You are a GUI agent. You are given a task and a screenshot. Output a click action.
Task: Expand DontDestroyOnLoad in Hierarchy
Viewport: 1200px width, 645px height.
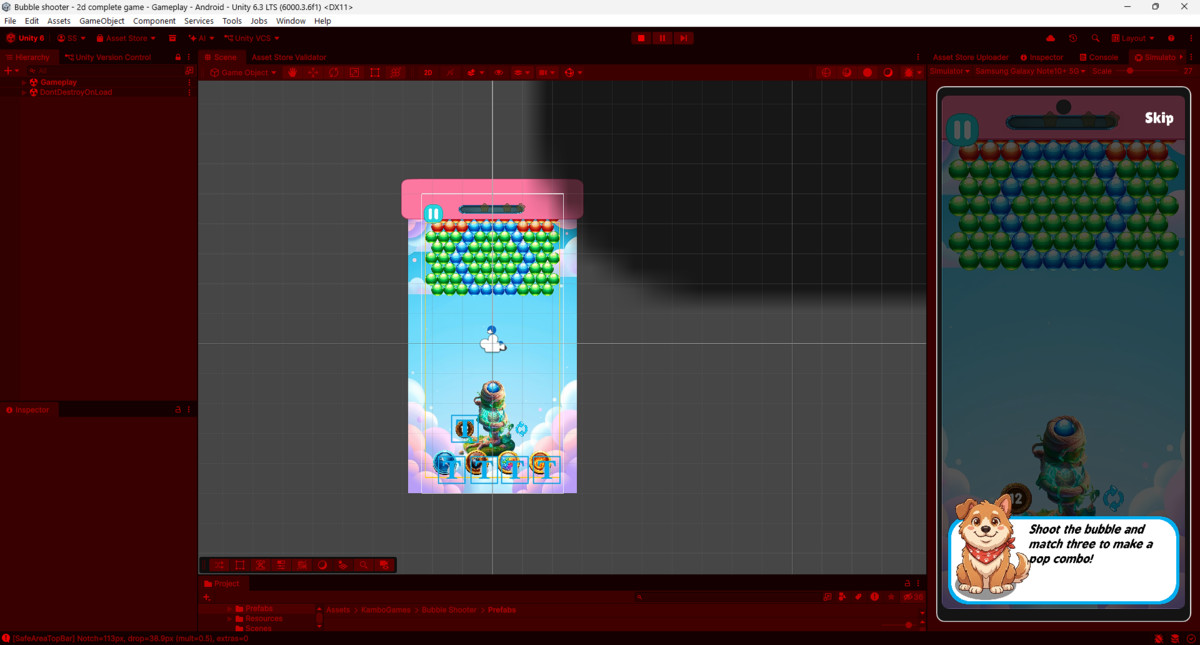[24, 92]
